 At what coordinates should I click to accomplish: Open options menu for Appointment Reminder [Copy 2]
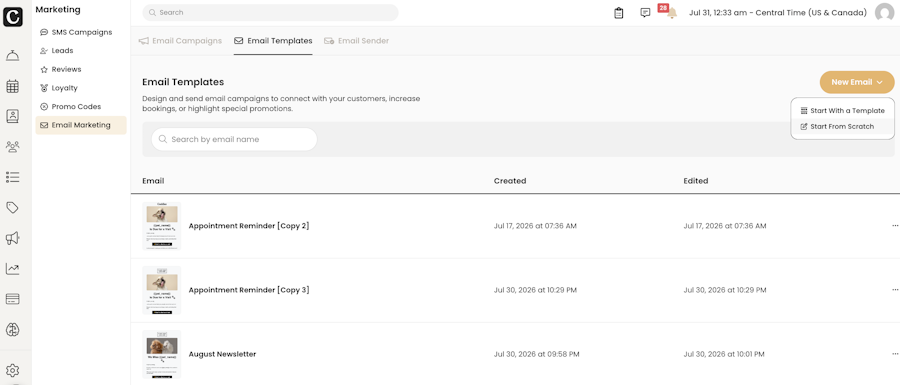(895, 226)
